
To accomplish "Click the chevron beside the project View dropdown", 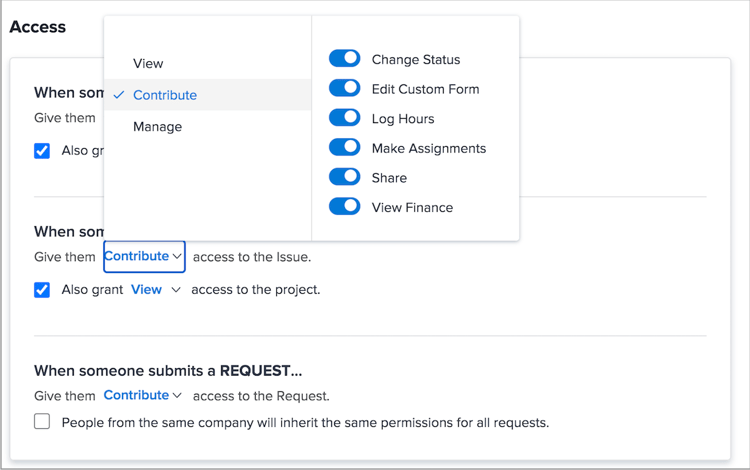I will (x=176, y=290).
